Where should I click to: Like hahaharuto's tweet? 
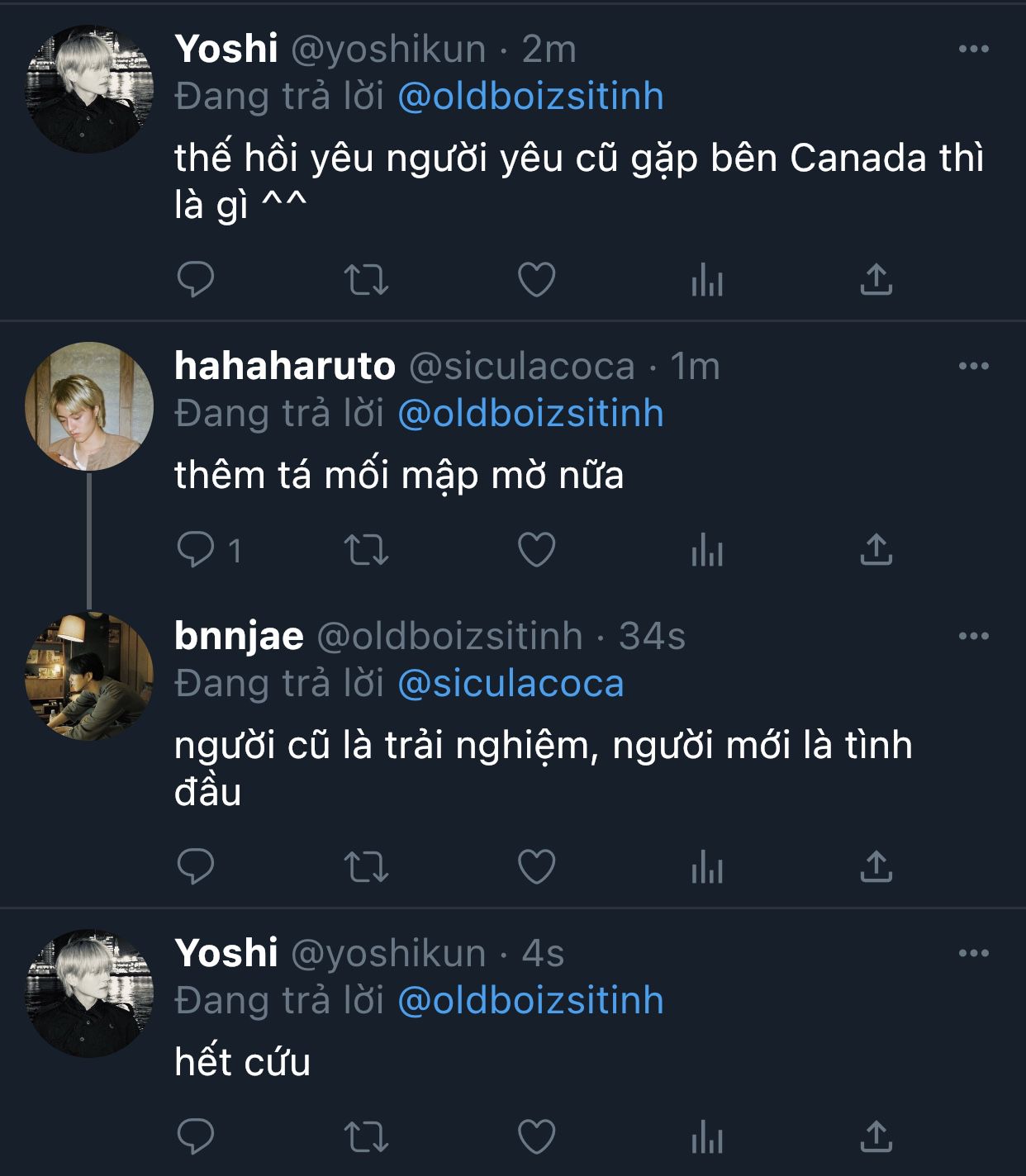(536, 549)
